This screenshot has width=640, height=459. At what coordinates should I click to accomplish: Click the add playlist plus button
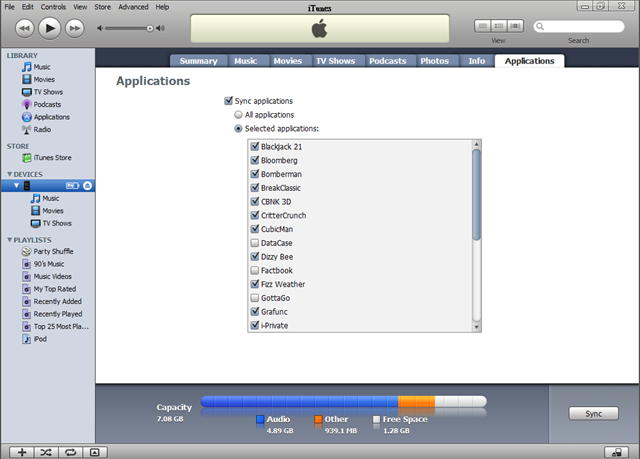[x=22, y=452]
